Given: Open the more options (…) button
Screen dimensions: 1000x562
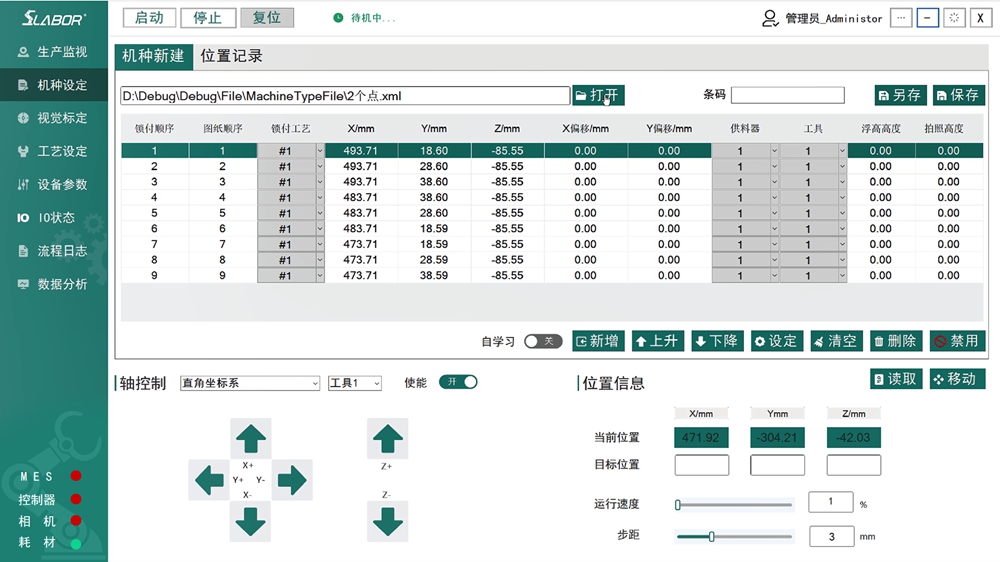Looking at the screenshot, I should (x=901, y=18).
